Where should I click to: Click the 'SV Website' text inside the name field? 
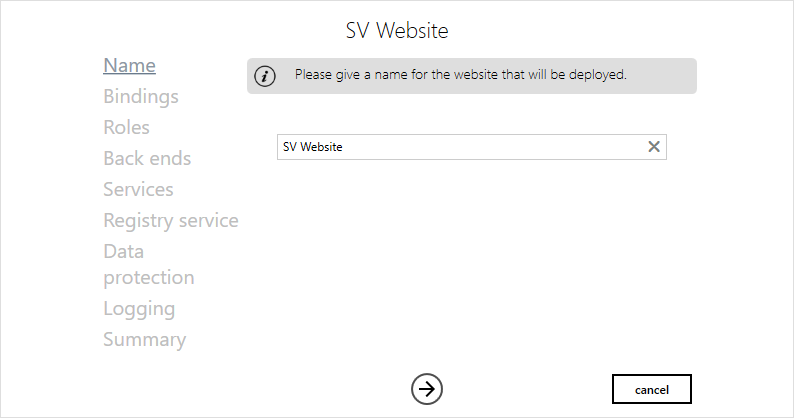(312, 147)
